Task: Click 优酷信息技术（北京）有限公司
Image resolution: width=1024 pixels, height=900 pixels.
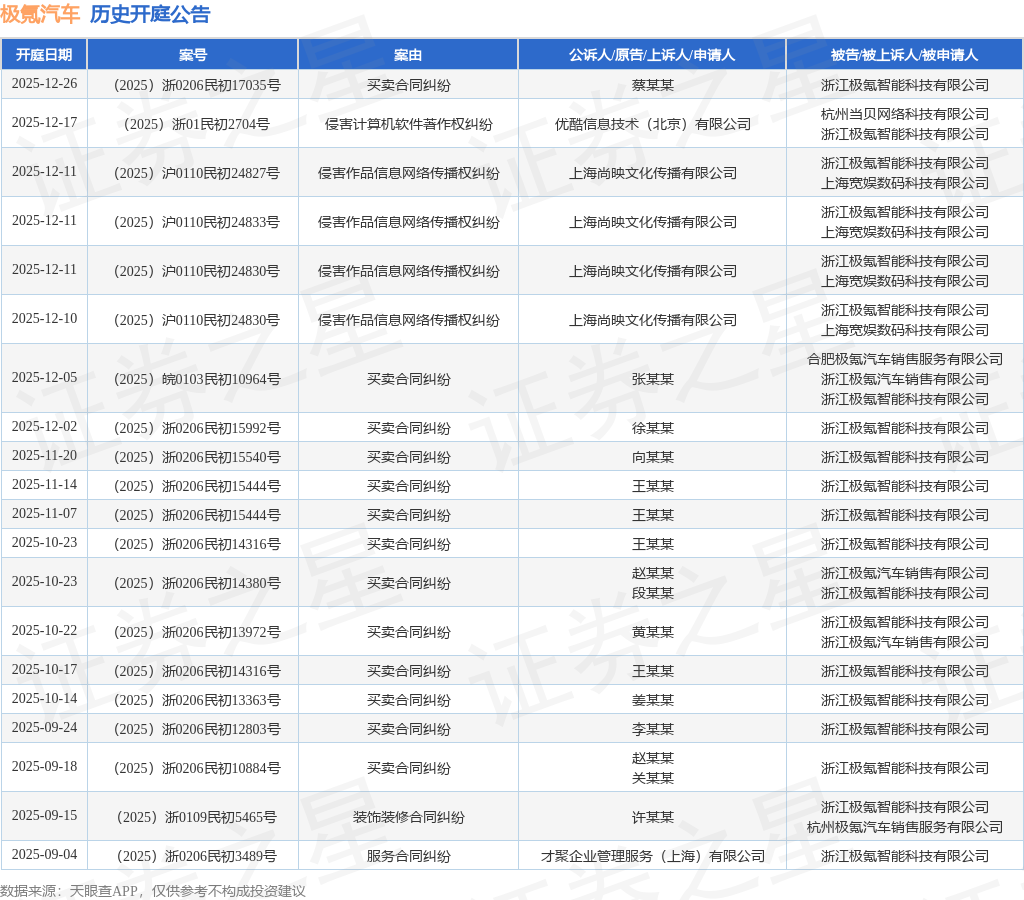Action: [x=652, y=124]
